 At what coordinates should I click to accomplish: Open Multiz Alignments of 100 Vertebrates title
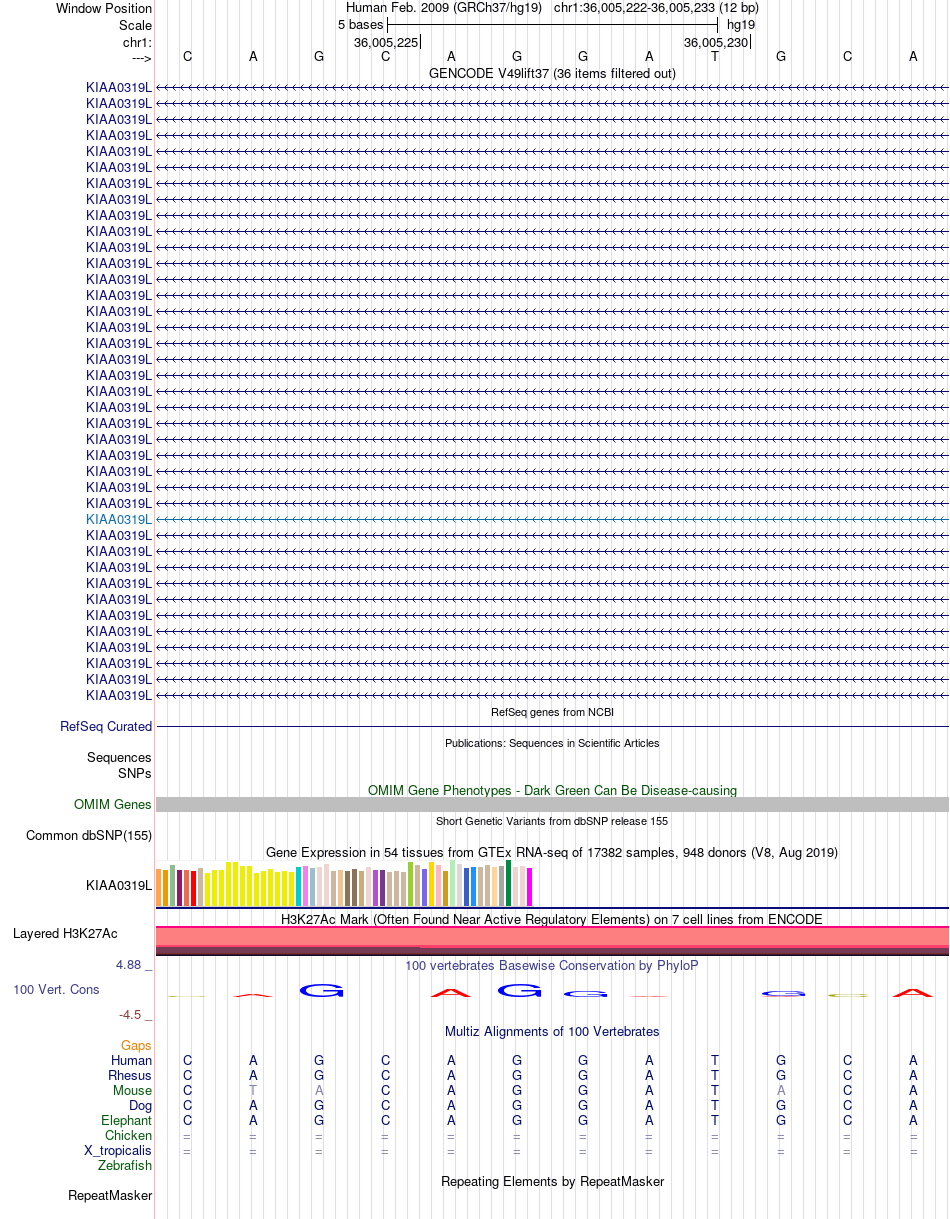click(x=552, y=1032)
